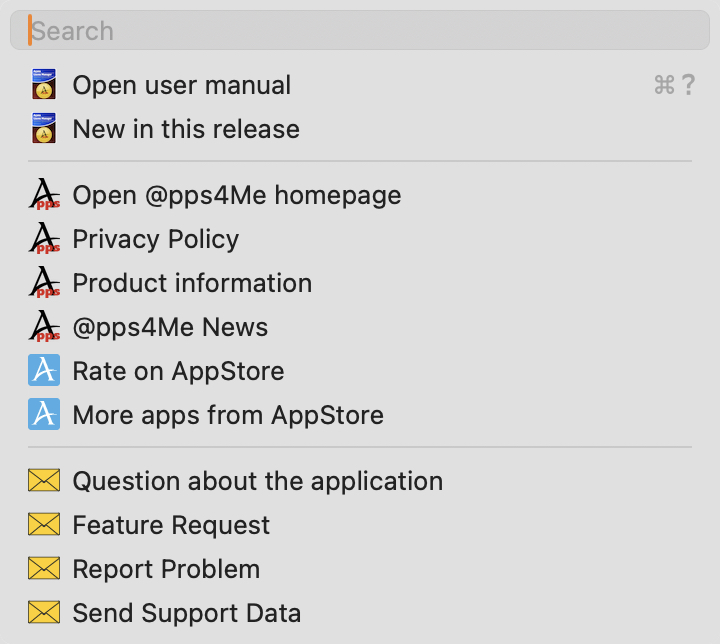
Task: Select the New in this release text
Action: [x=186, y=129]
